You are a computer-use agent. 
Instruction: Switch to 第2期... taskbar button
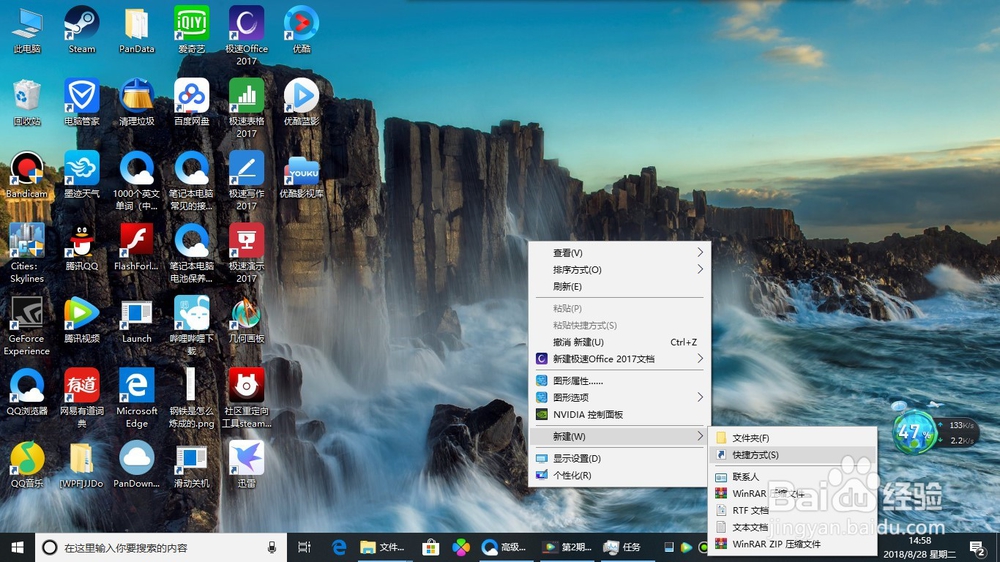pos(567,547)
